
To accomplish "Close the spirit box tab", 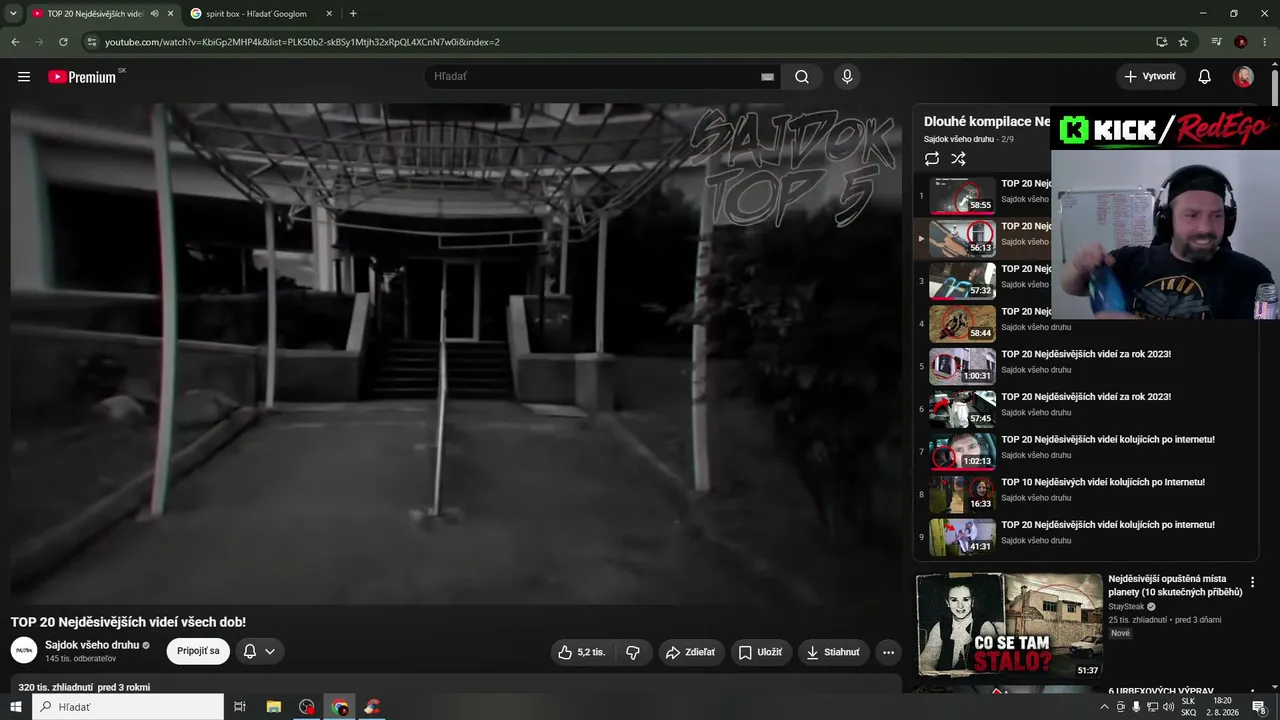I will point(329,14).
